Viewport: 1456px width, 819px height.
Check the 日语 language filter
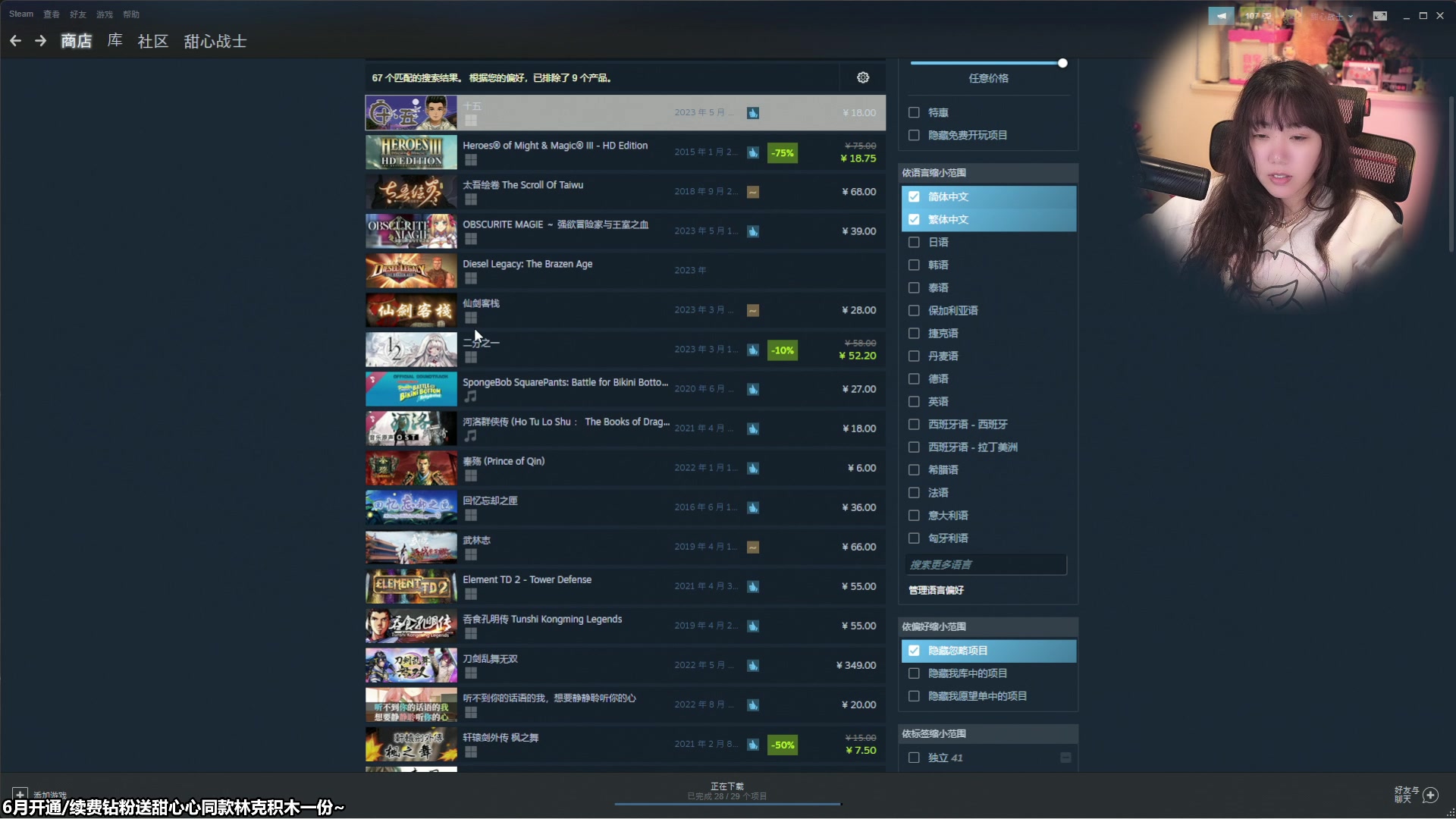pos(914,242)
